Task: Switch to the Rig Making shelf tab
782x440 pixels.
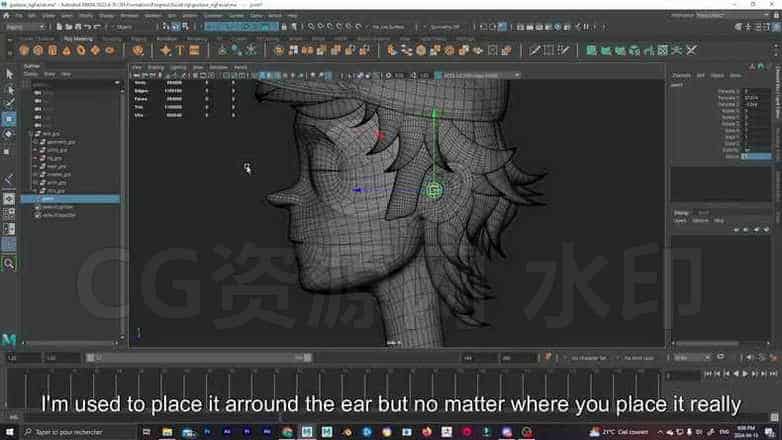Action: pyautogui.click(x=78, y=38)
